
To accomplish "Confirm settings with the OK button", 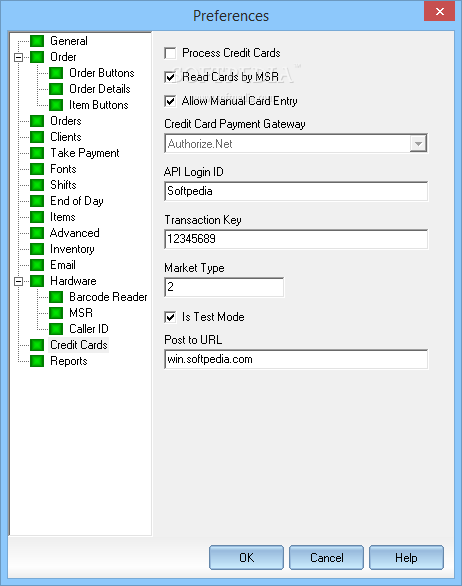I will point(246,558).
